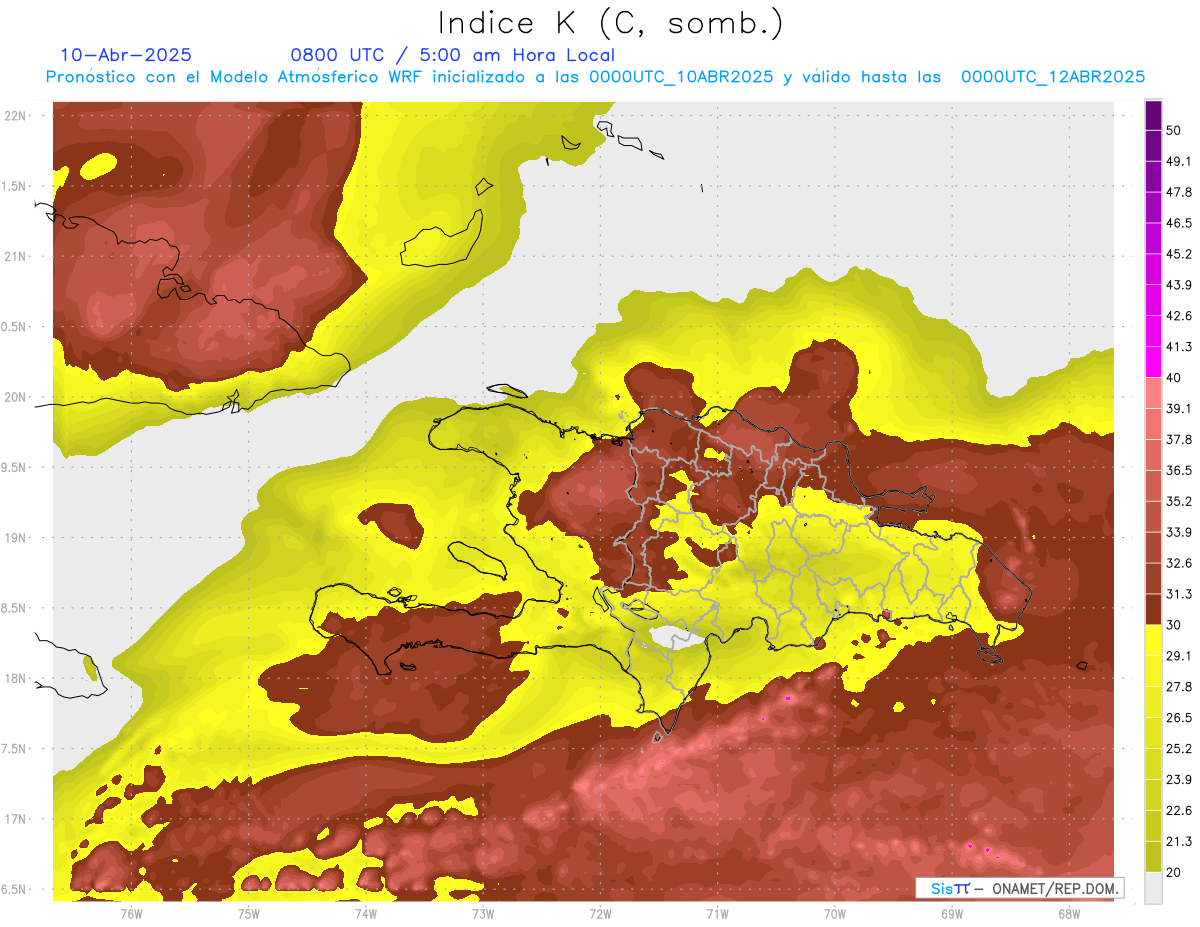Image resolution: width=1200 pixels, height=927 pixels.
Task: Click the 'Indice K (C, somb.)' title
Action: 610,23
